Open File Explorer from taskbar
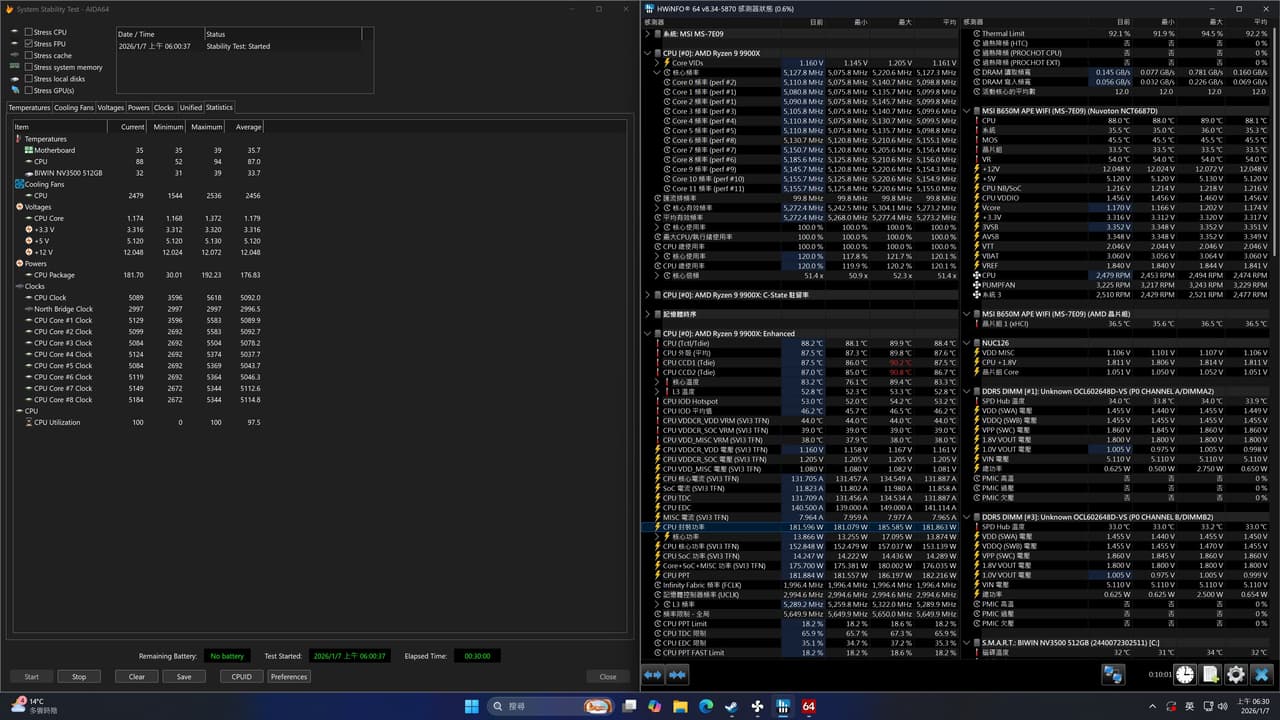 (681, 706)
